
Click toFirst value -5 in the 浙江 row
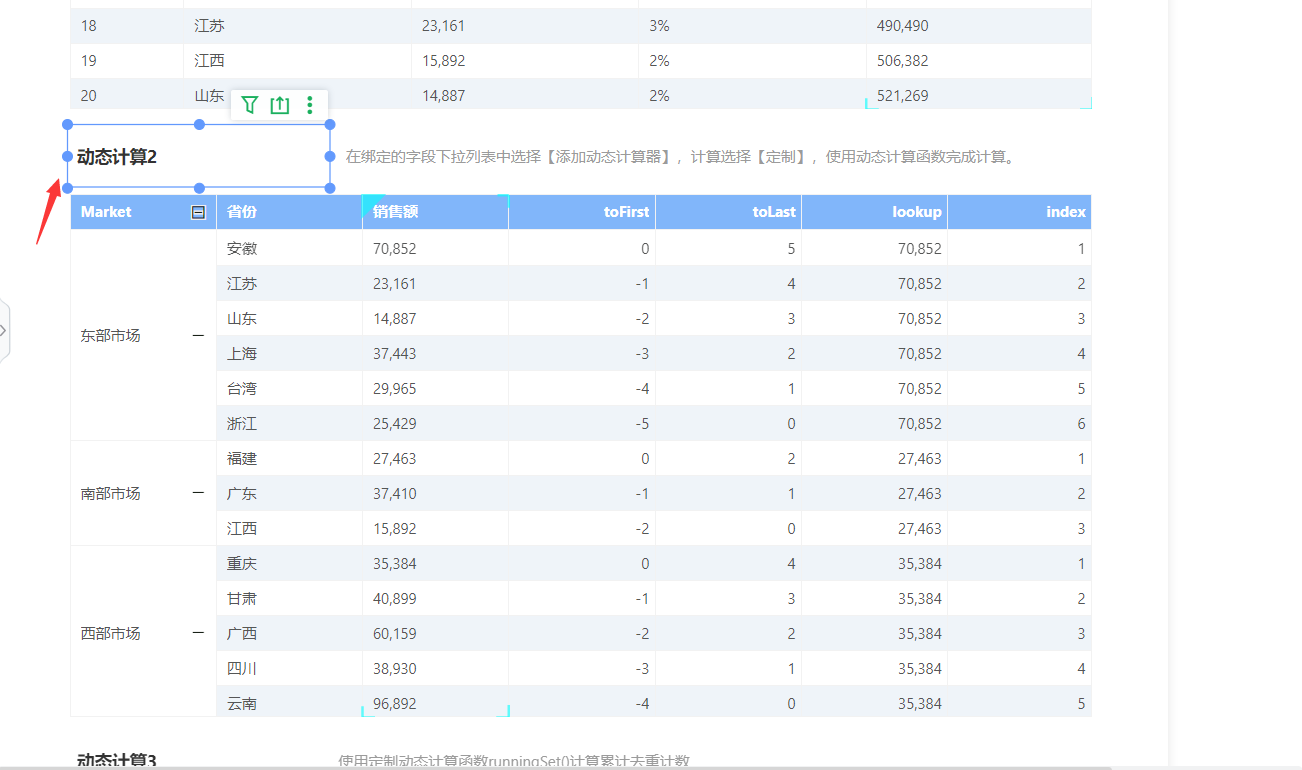[x=642, y=423]
